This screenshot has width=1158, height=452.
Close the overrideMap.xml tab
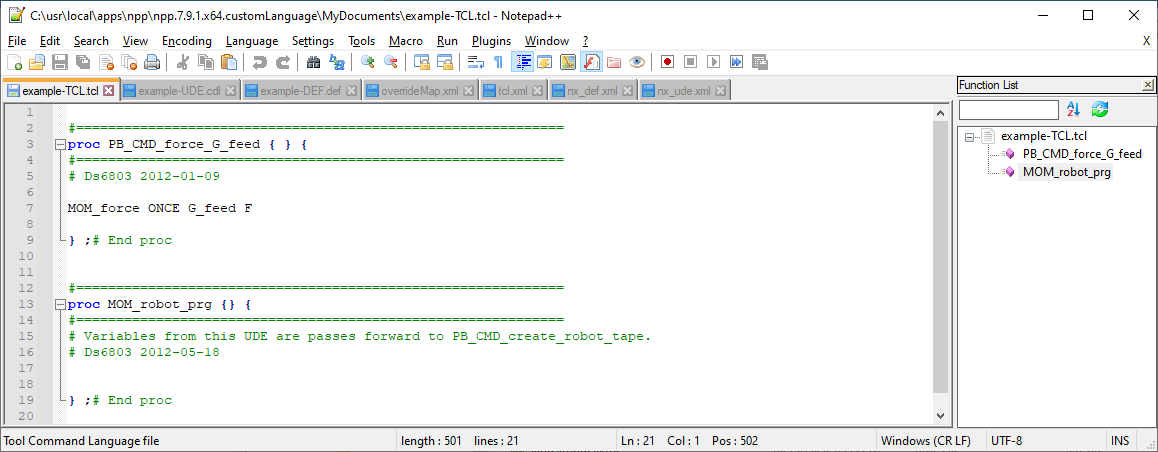point(467,91)
